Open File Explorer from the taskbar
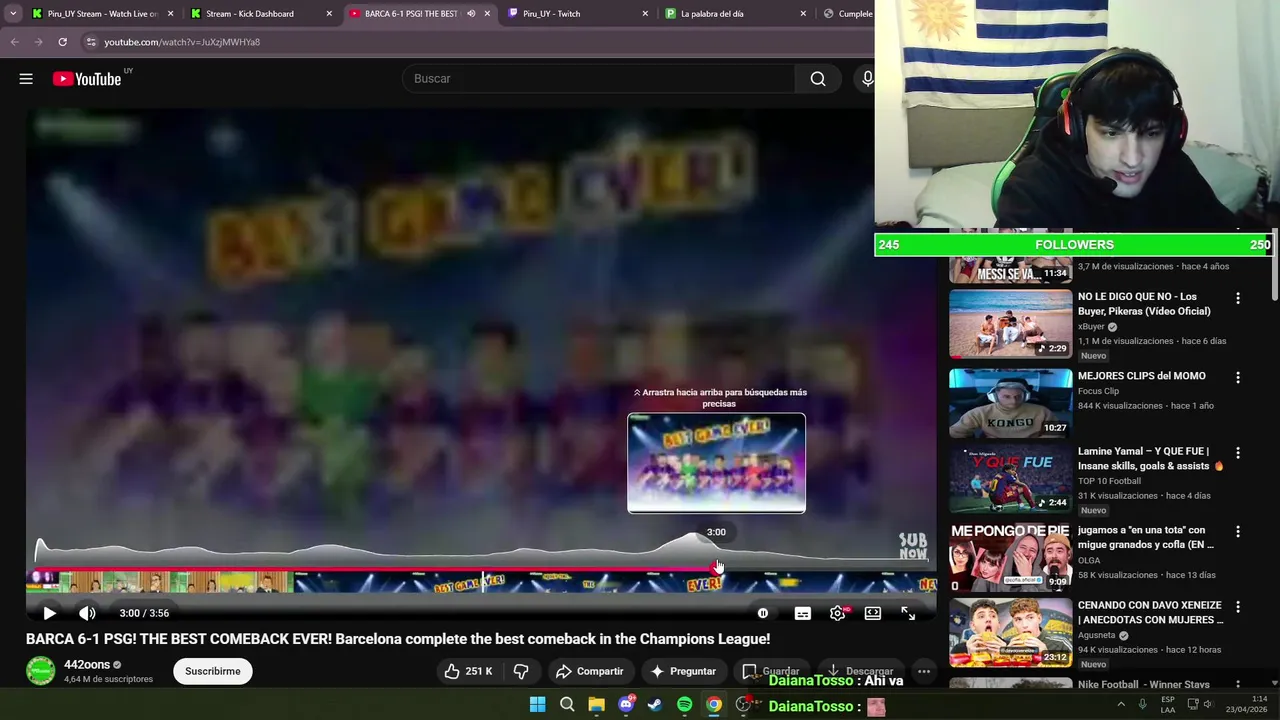Viewport: 1280px width, 720px height. tap(596, 705)
